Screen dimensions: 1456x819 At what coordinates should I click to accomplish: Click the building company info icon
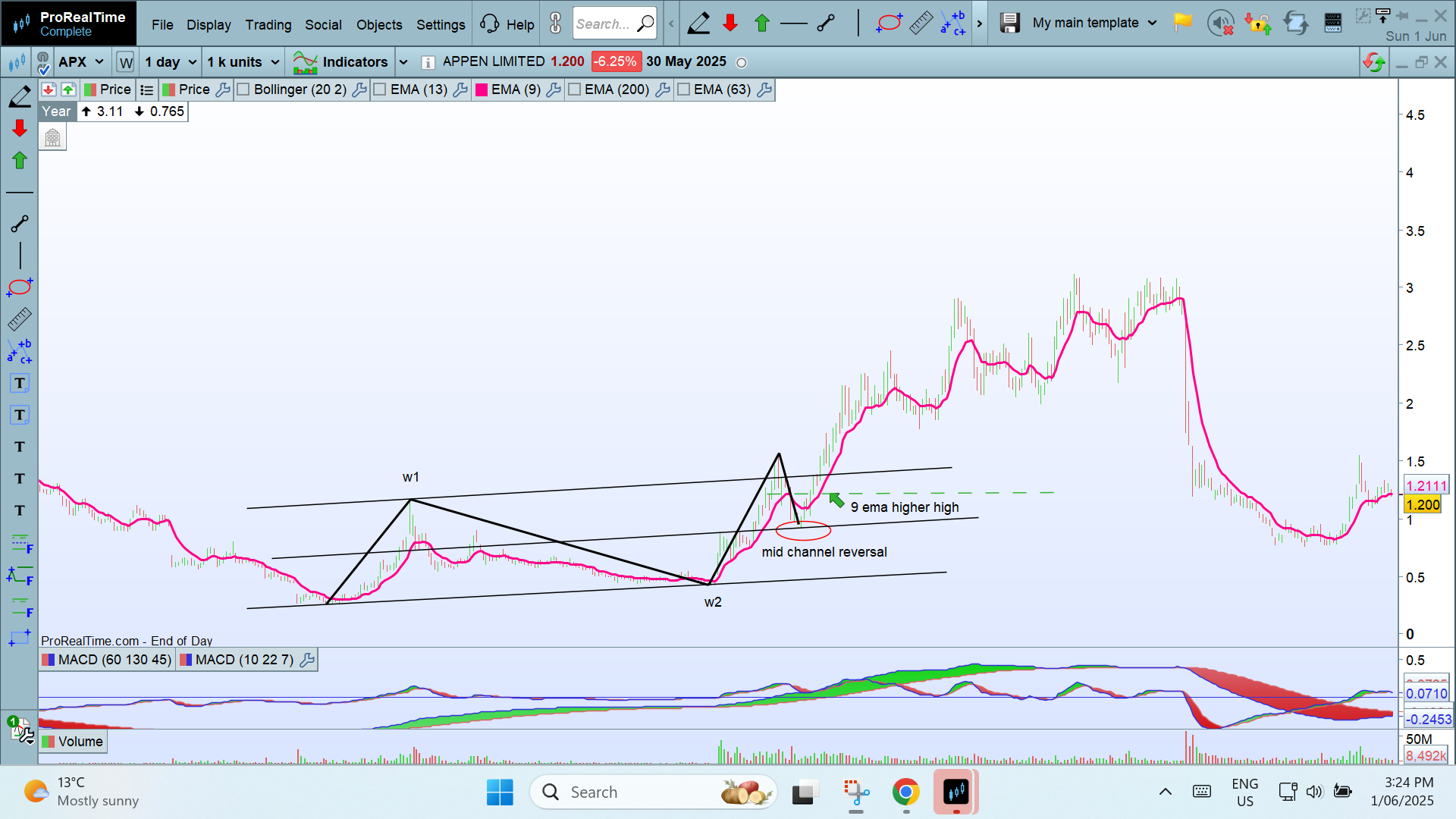52,138
